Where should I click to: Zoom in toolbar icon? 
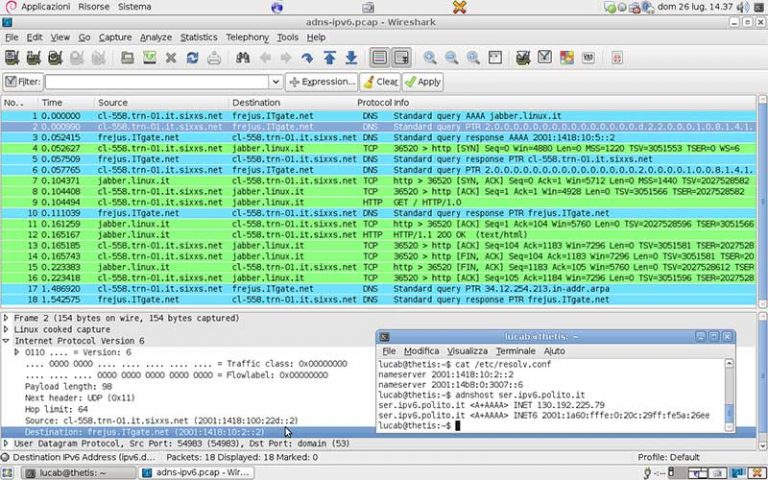pyautogui.click(x=430, y=58)
